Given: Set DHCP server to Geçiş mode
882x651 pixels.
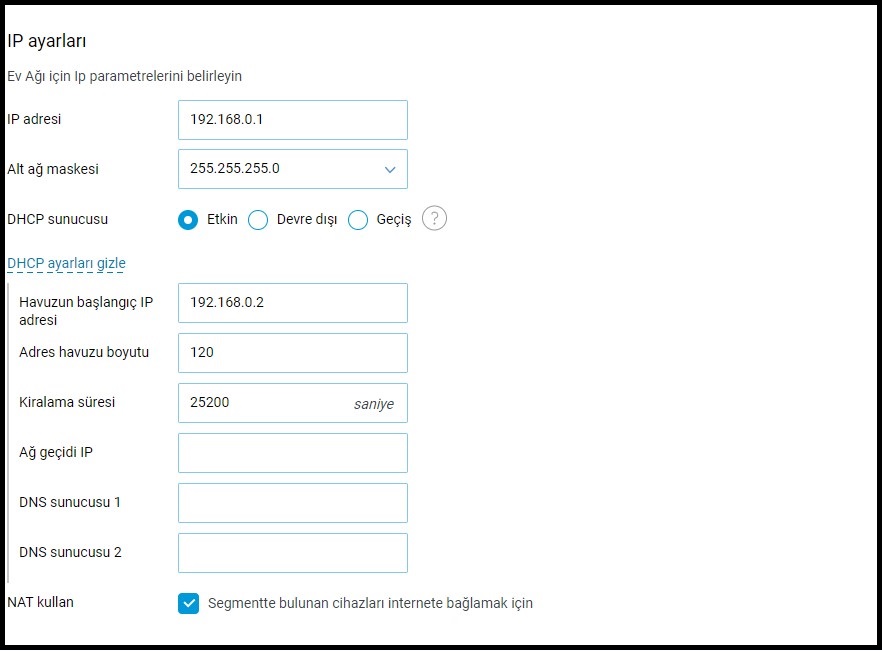Looking at the screenshot, I should point(358,220).
